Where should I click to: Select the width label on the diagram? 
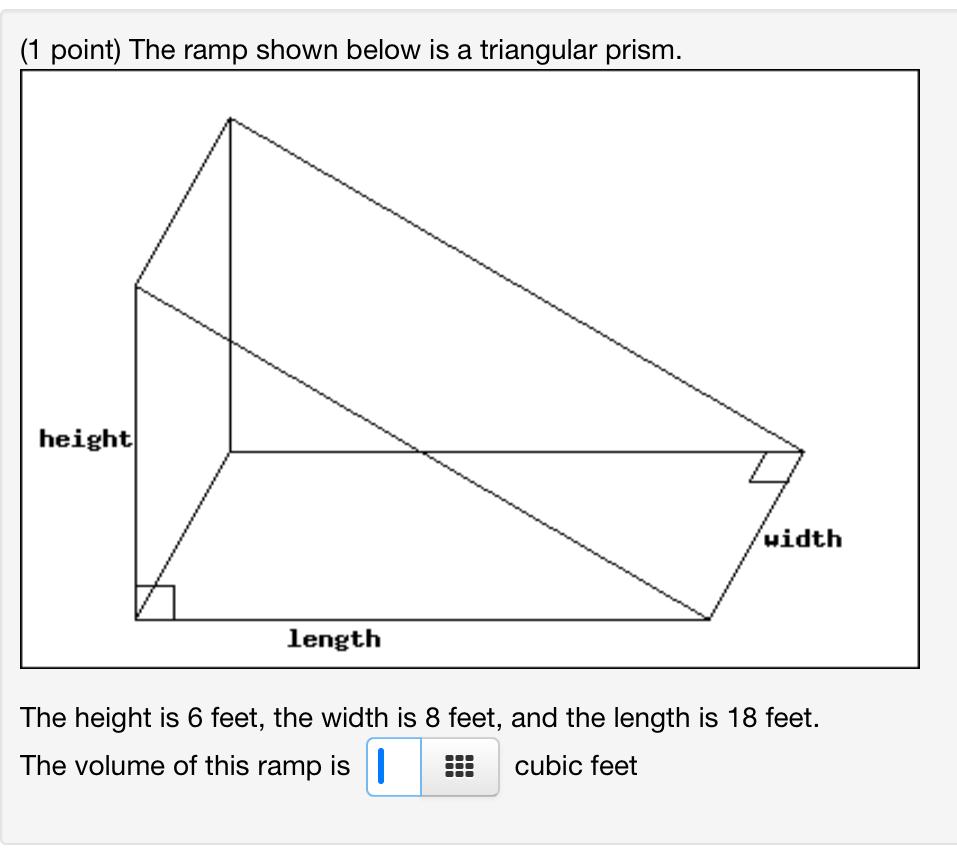click(802, 539)
